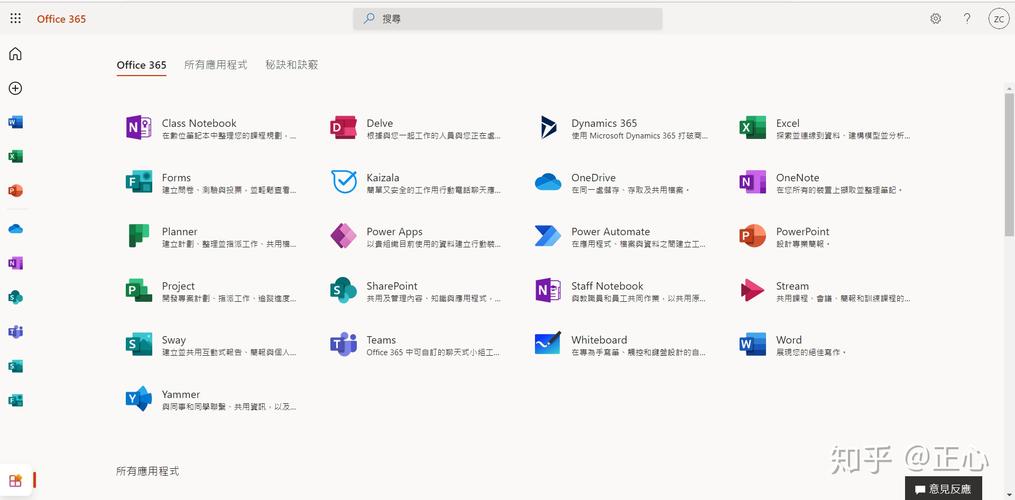Open Excel from the left sidebar

click(x=16, y=156)
